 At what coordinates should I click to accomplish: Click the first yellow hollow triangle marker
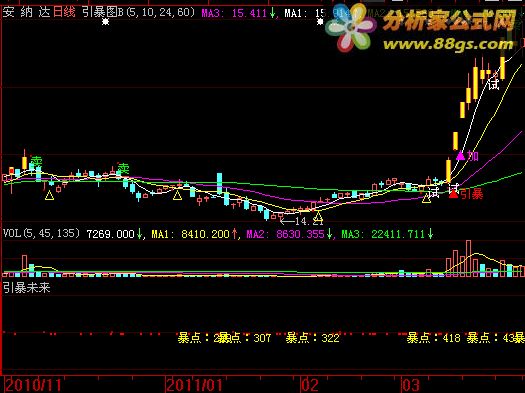coord(50,195)
